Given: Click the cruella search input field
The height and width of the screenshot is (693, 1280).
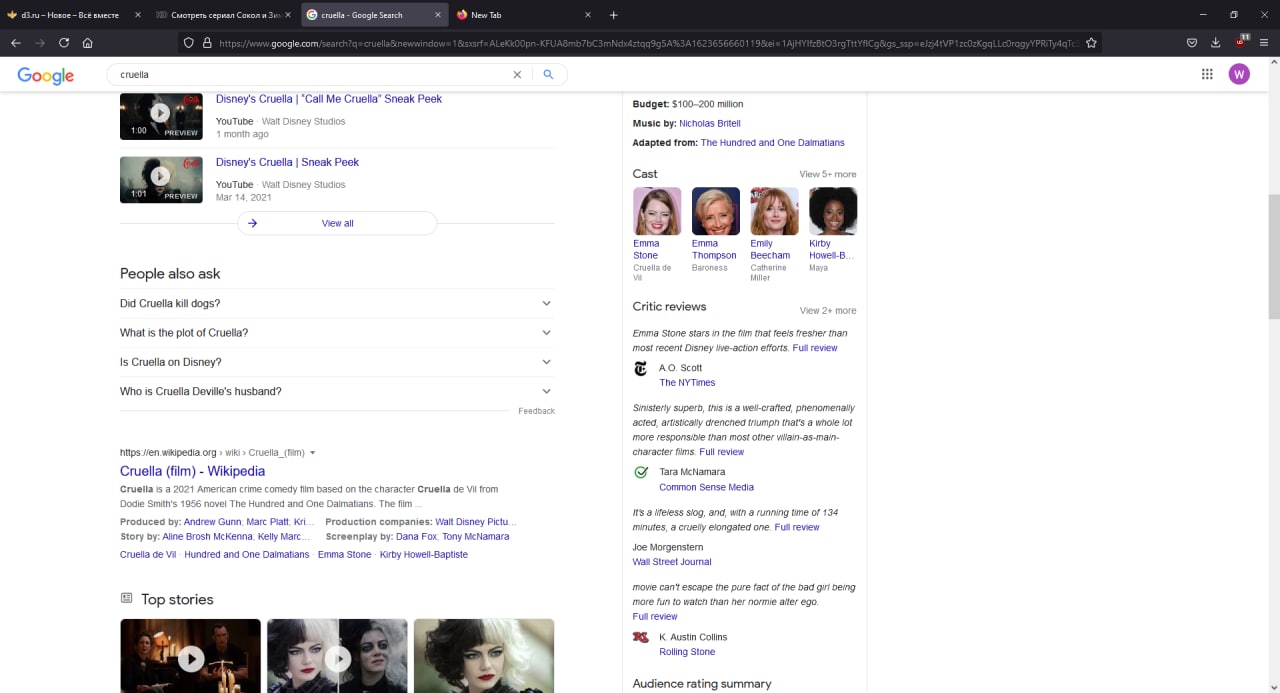Looking at the screenshot, I should pyautogui.click(x=310, y=75).
